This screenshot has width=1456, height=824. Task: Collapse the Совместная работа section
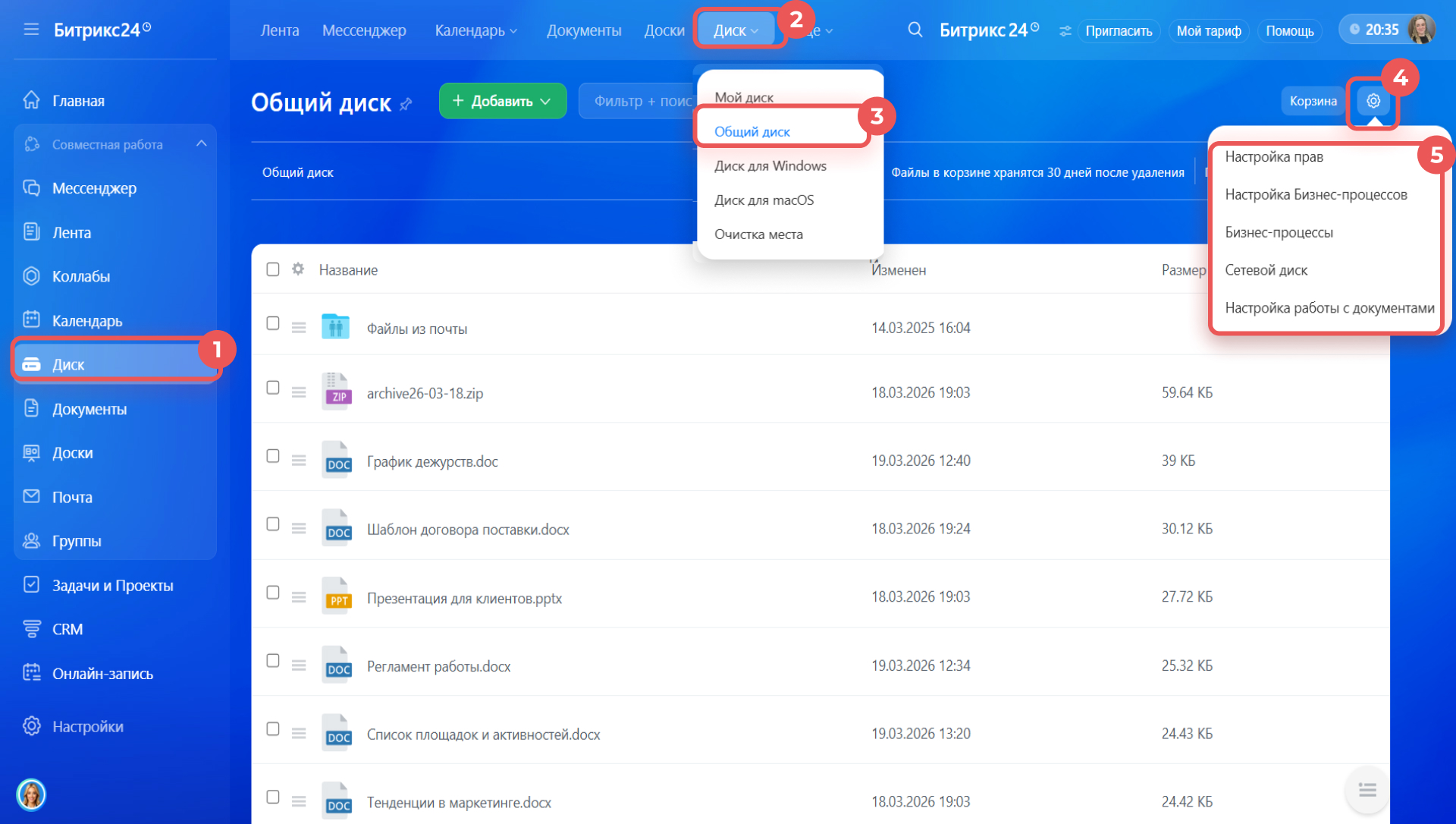(x=201, y=144)
